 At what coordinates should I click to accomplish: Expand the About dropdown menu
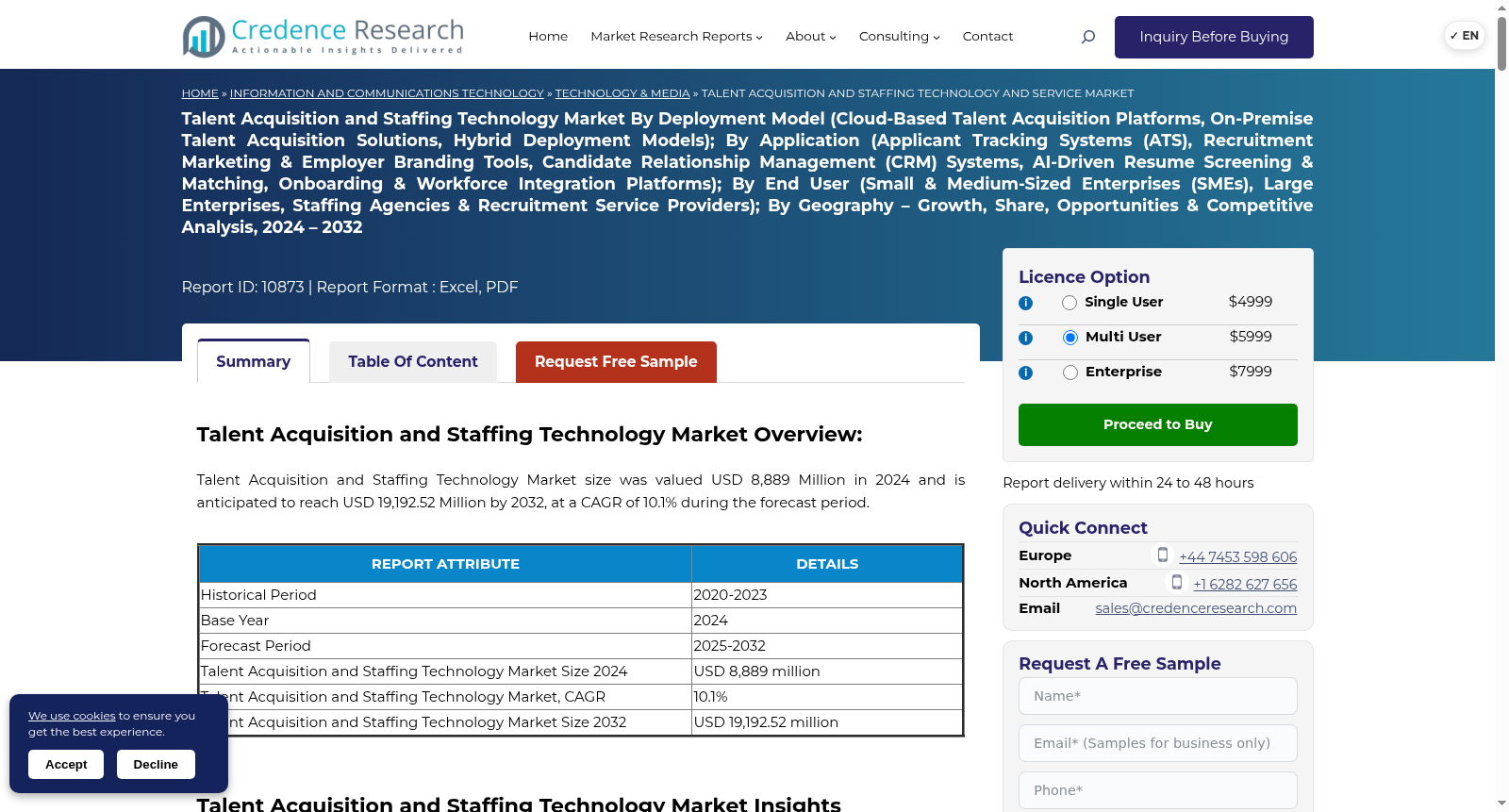tap(811, 37)
